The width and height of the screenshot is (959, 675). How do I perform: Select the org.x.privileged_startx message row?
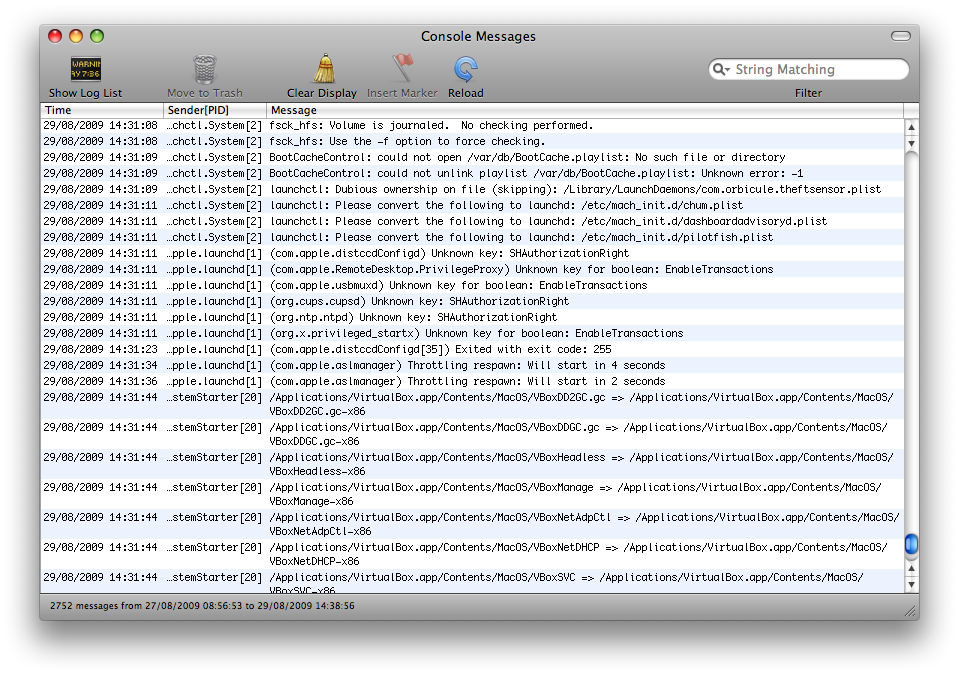(472, 333)
